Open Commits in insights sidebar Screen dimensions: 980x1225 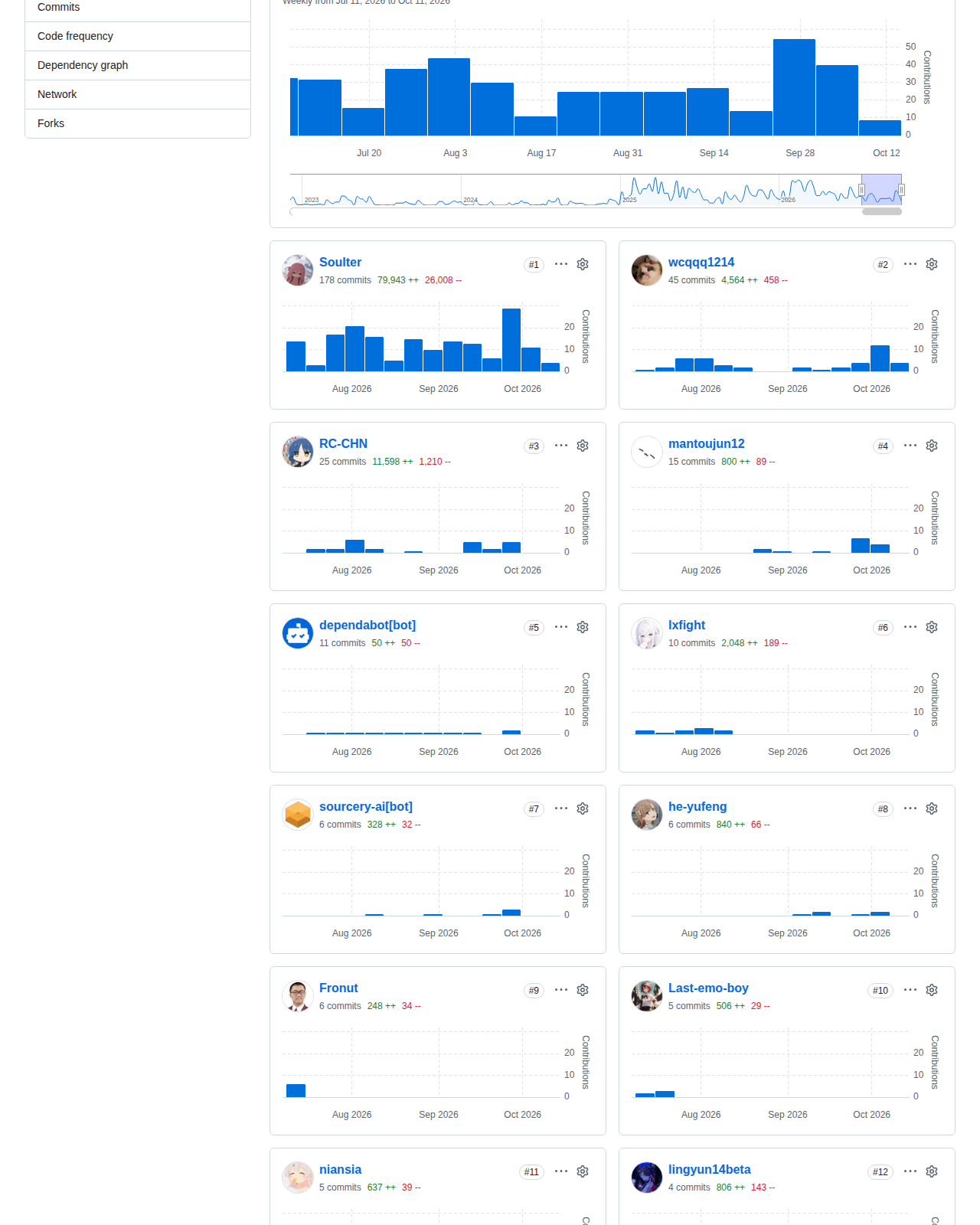(x=138, y=8)
